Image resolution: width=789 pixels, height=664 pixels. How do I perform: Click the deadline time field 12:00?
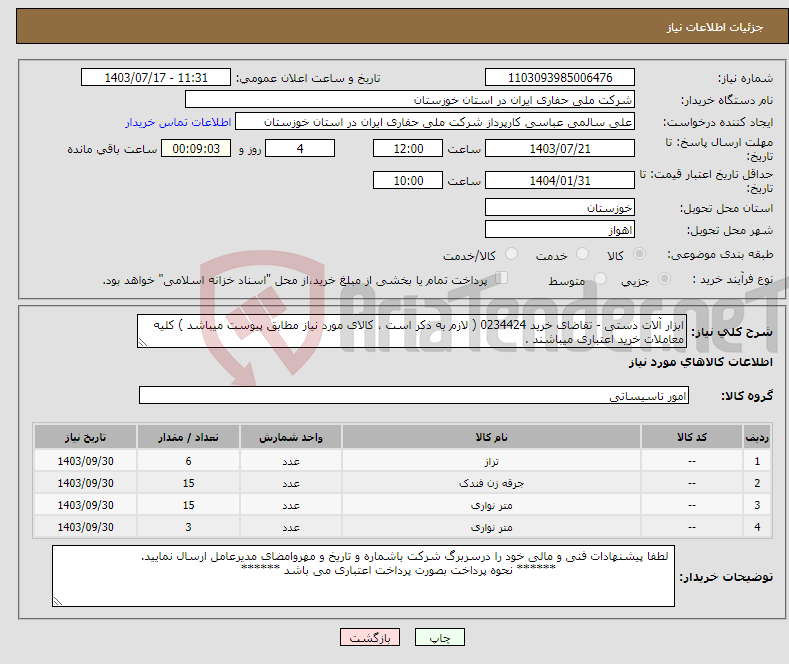408,148
